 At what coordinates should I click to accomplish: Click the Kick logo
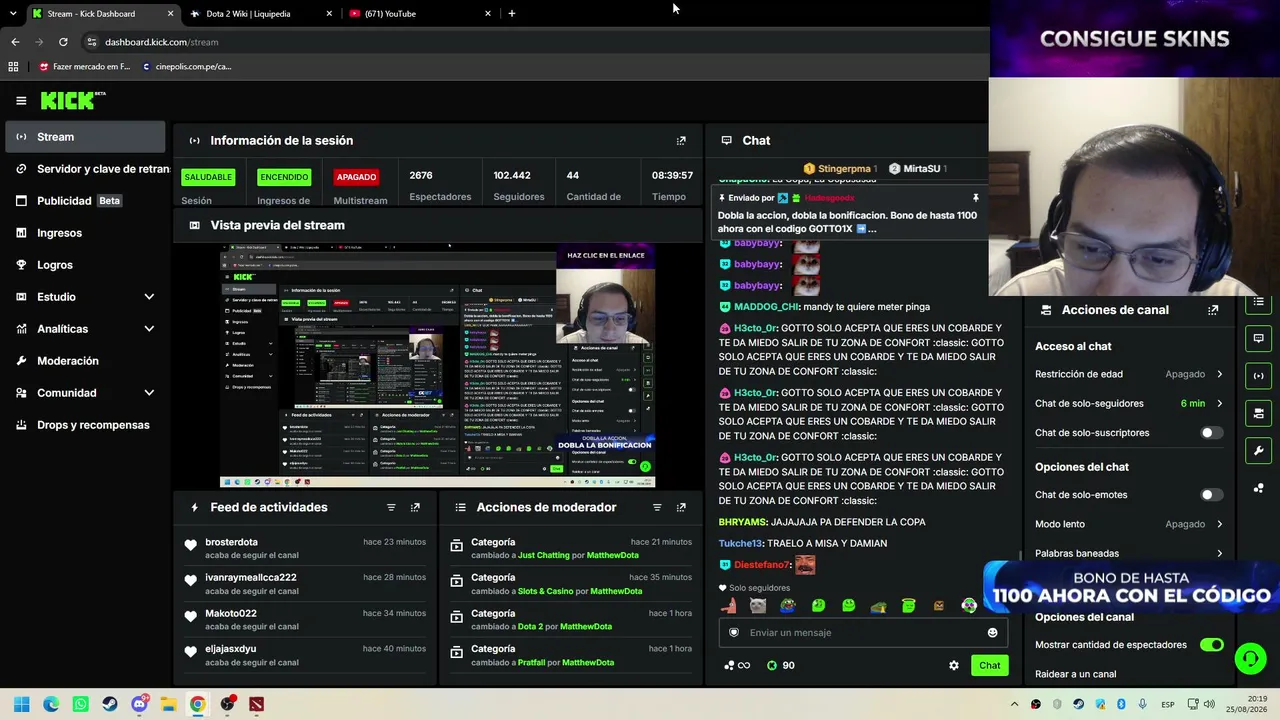click(x=72, y=100)
